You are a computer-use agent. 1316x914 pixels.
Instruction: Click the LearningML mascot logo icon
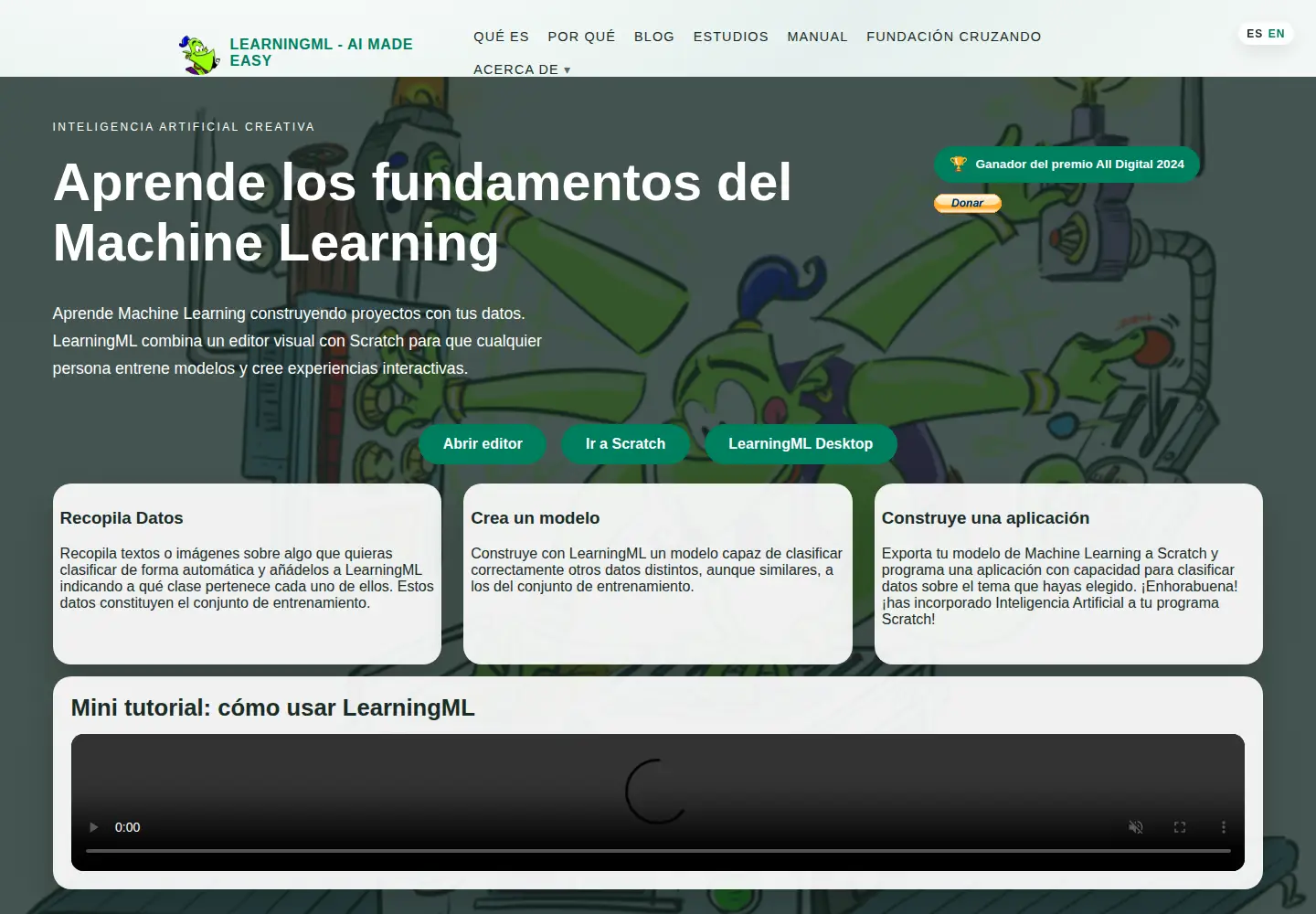tap(199, 55)
